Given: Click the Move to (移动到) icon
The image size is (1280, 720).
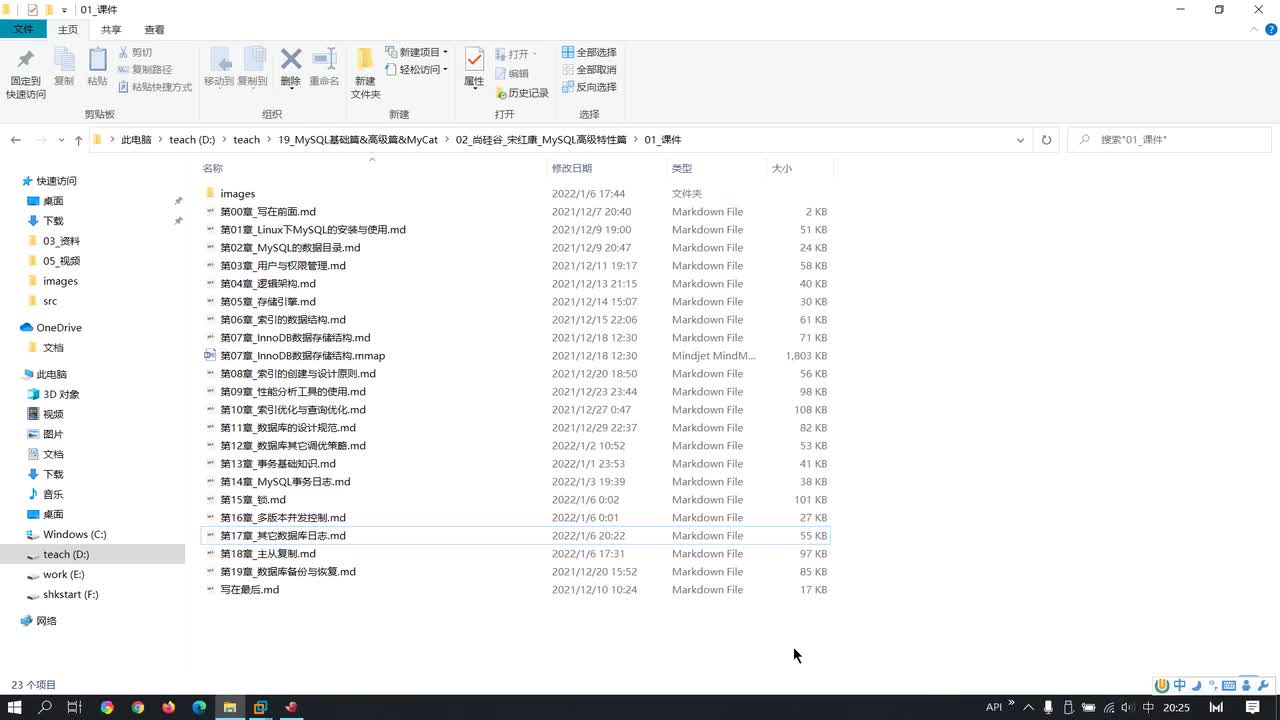Looking at the screenshot, I should 219,60.
